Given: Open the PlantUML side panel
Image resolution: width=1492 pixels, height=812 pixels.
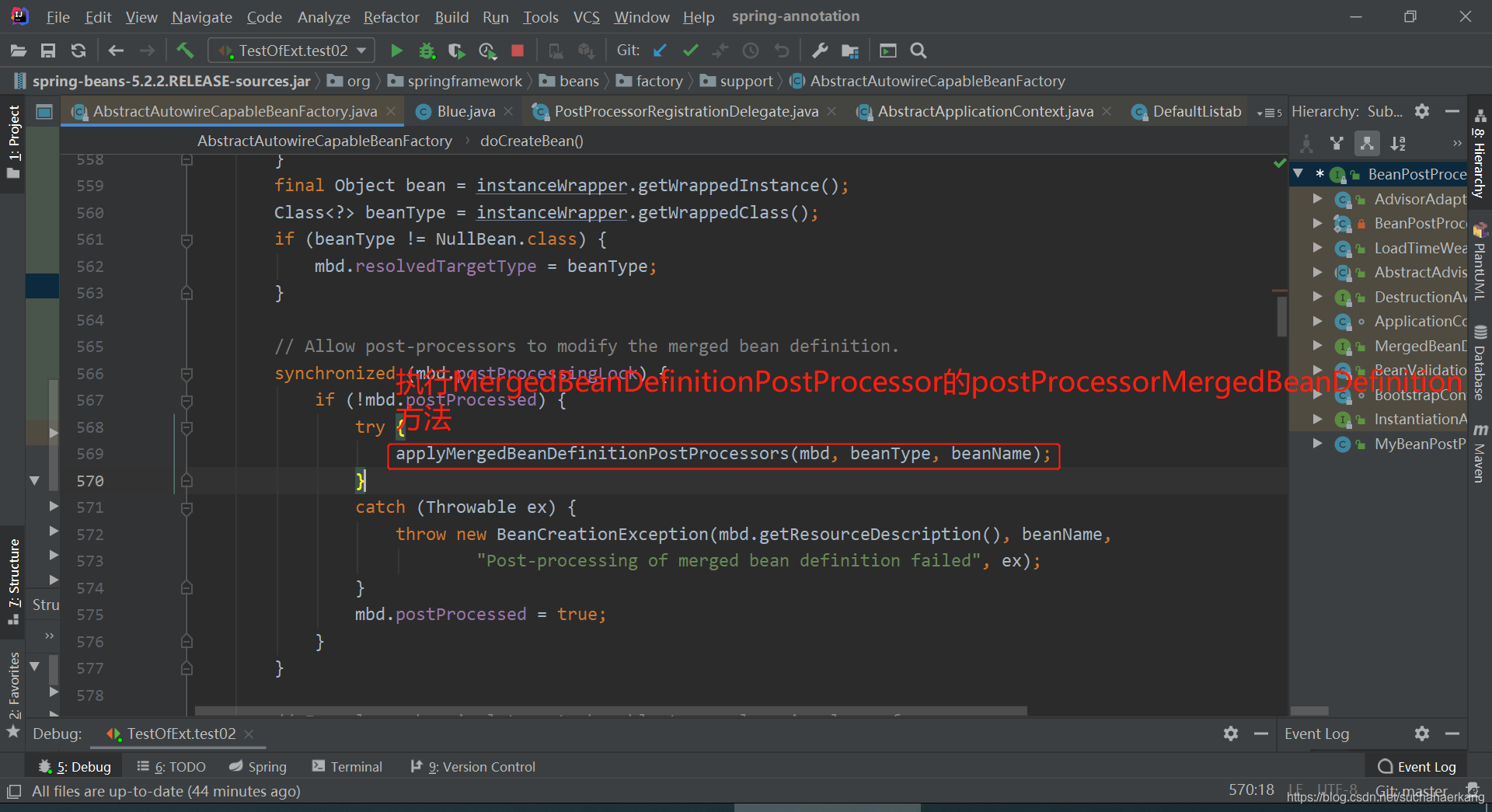Looking at the screenshot, I should (x=1480, y=263).
